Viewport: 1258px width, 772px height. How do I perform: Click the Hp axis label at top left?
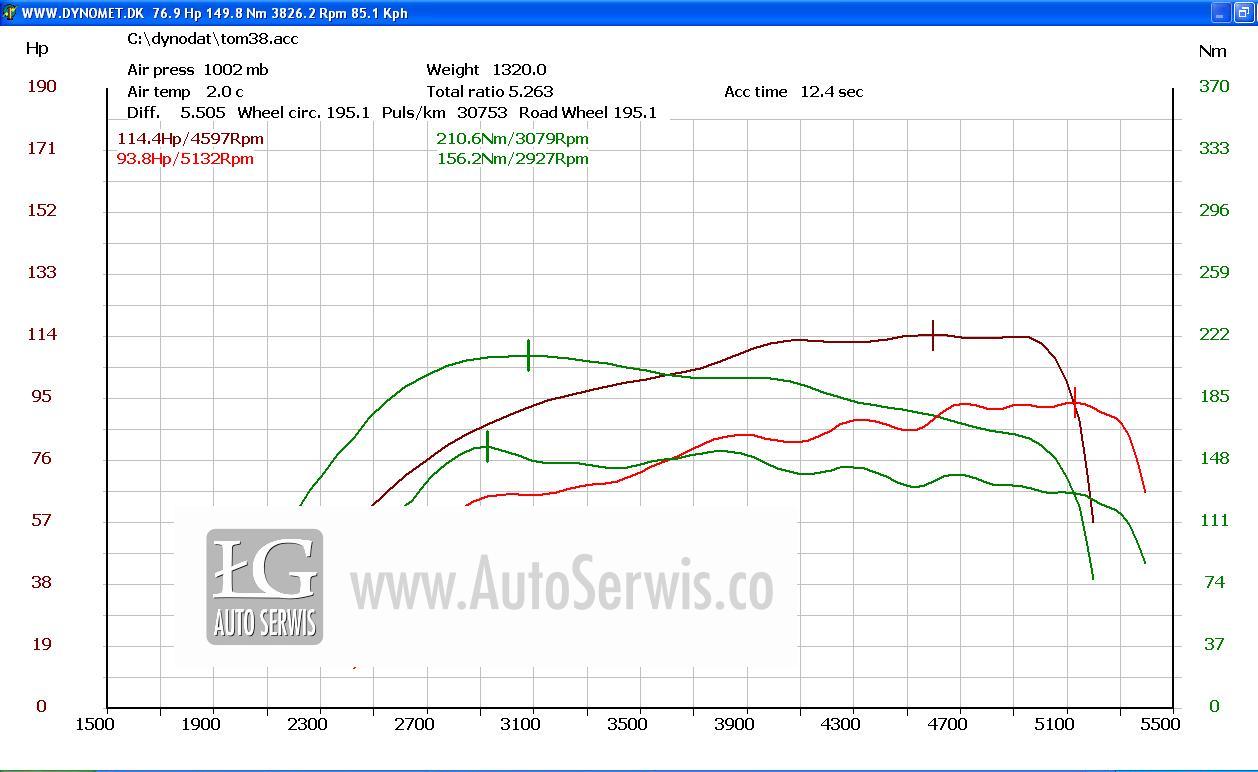point(37,49)
